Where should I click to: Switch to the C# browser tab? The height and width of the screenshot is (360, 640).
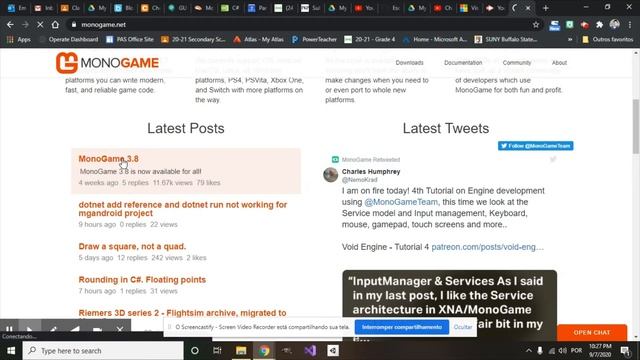point(230,8)
